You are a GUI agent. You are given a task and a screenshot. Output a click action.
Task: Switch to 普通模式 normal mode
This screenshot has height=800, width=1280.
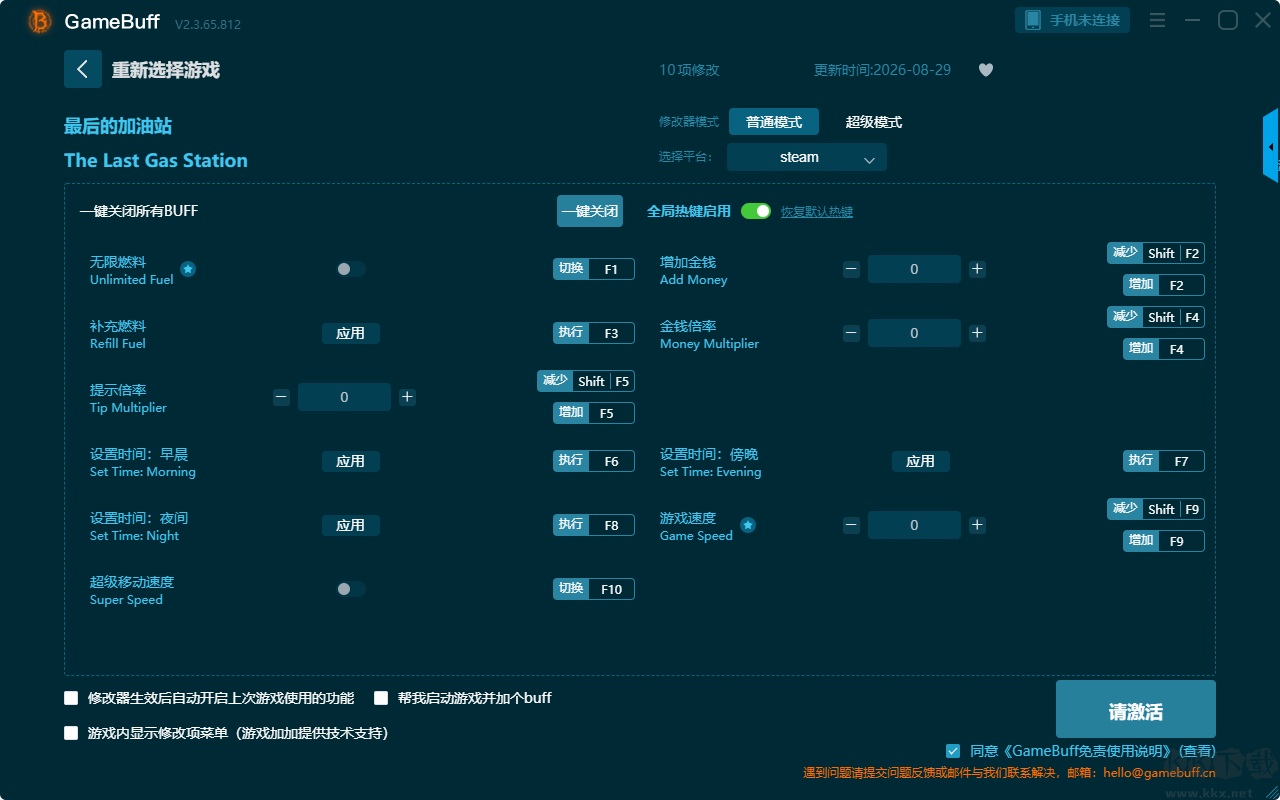coord(774,122)
